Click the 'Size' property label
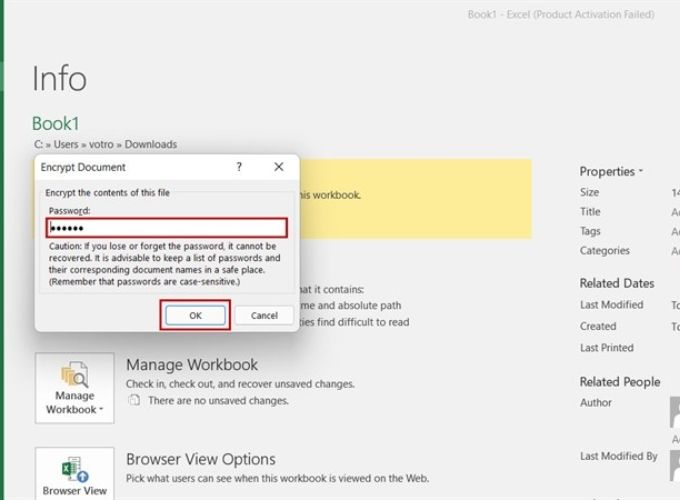Viewport: 680px width, 500px height. pos(589,192)
